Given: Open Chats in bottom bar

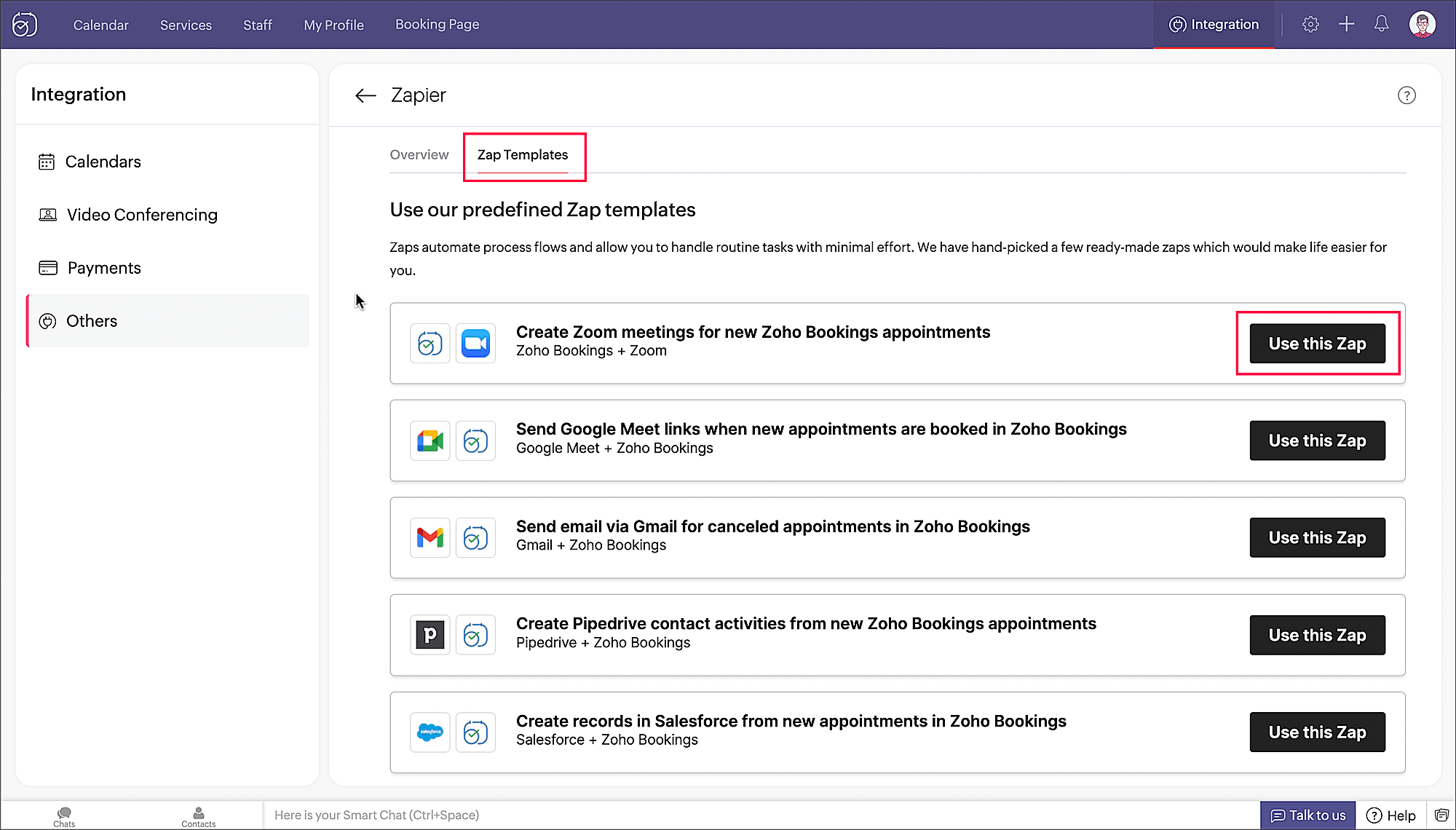Looking at the screenshot, I should point(64,816).
